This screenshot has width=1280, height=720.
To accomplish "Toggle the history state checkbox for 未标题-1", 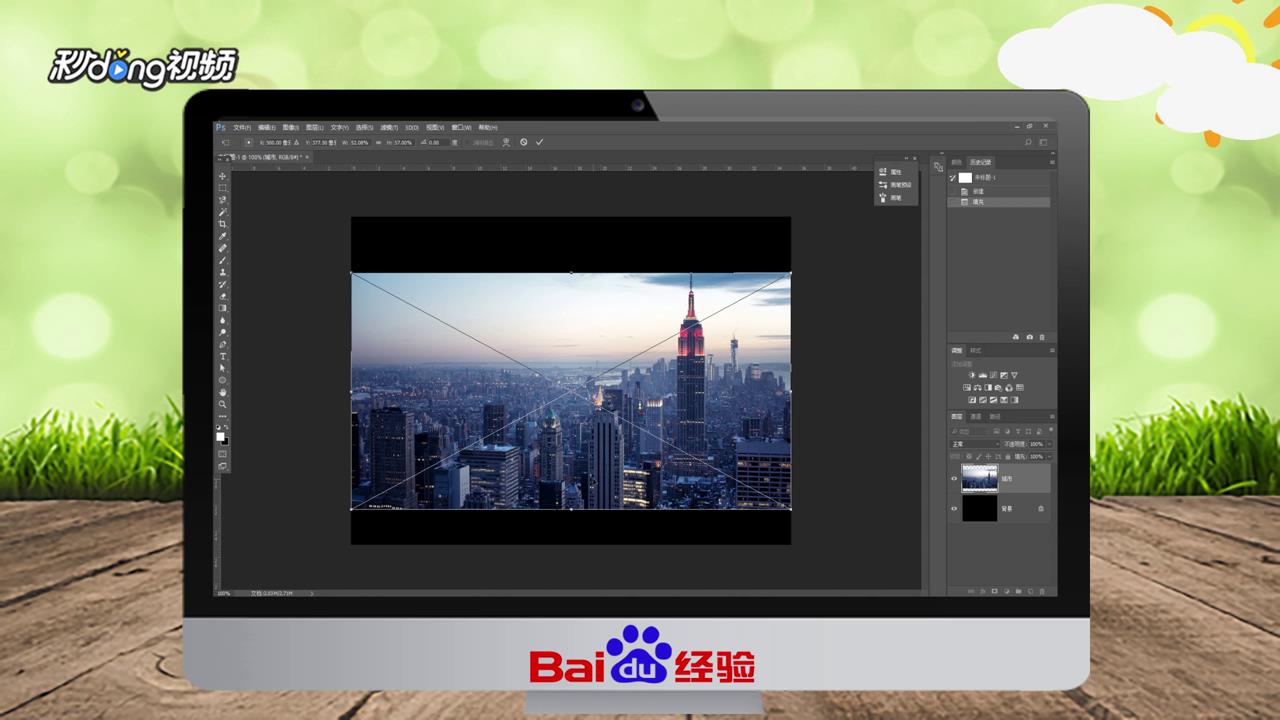I will 952,178.
